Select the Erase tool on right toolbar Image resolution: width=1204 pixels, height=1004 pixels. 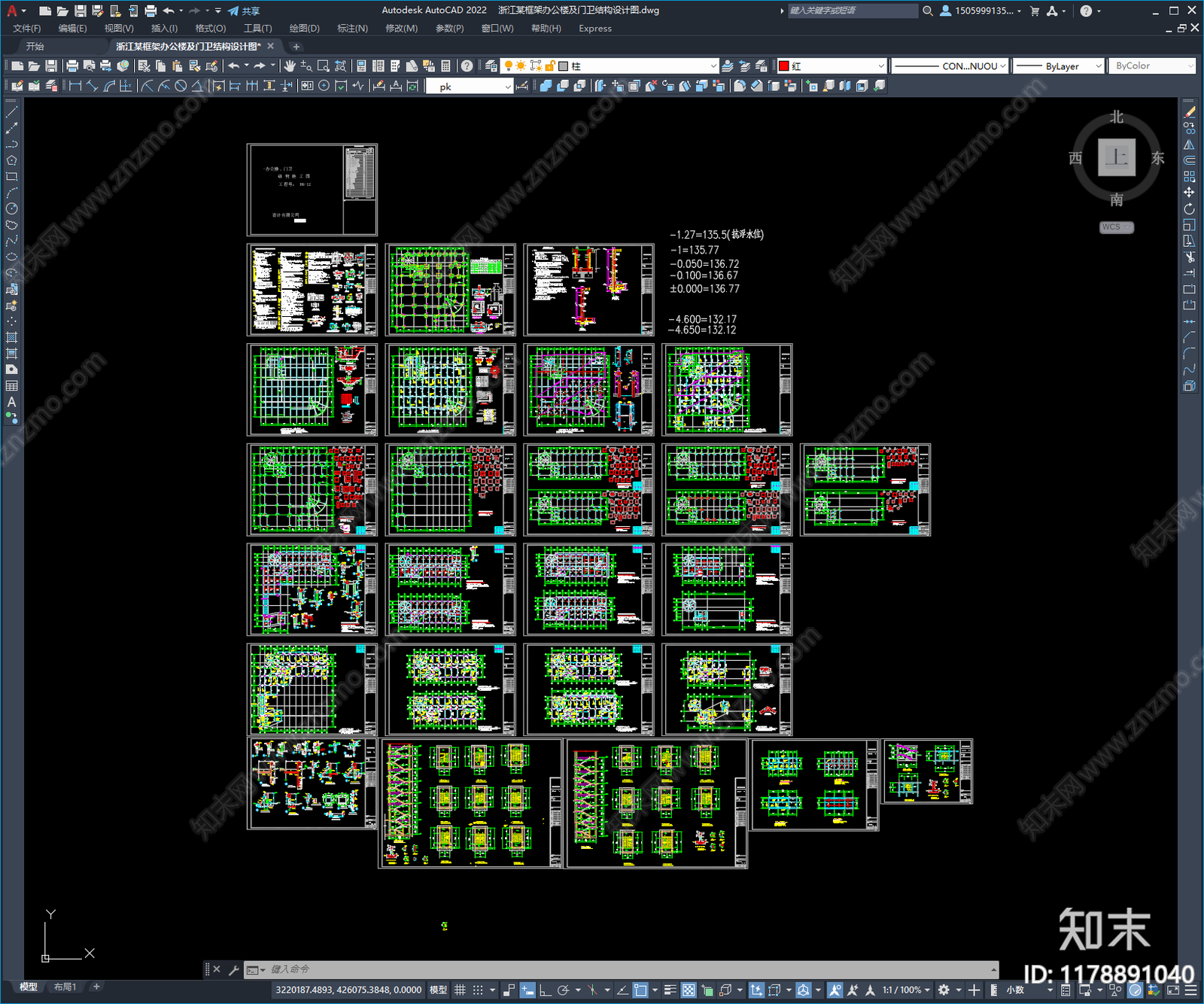click(1189, 112)
